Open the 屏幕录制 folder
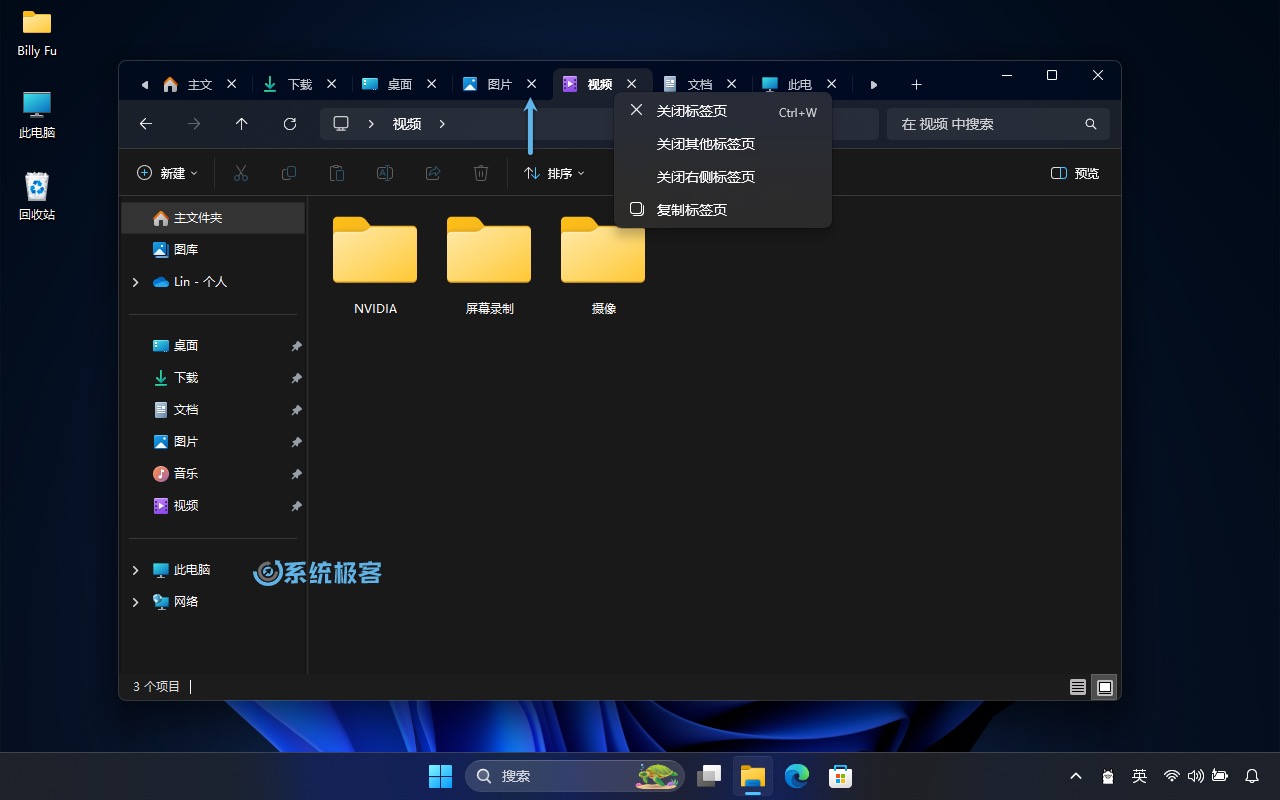This screenshot has width=1280, height=800. point(489,265)
